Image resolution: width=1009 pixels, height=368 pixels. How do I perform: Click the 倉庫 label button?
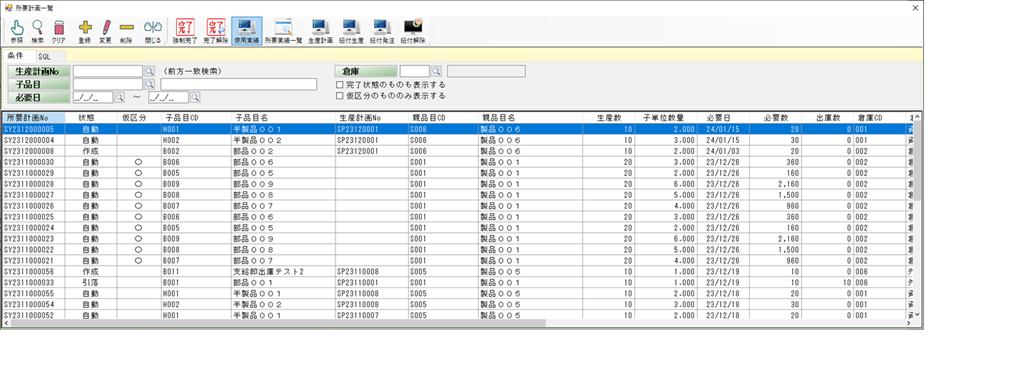(x=366, y=71)
